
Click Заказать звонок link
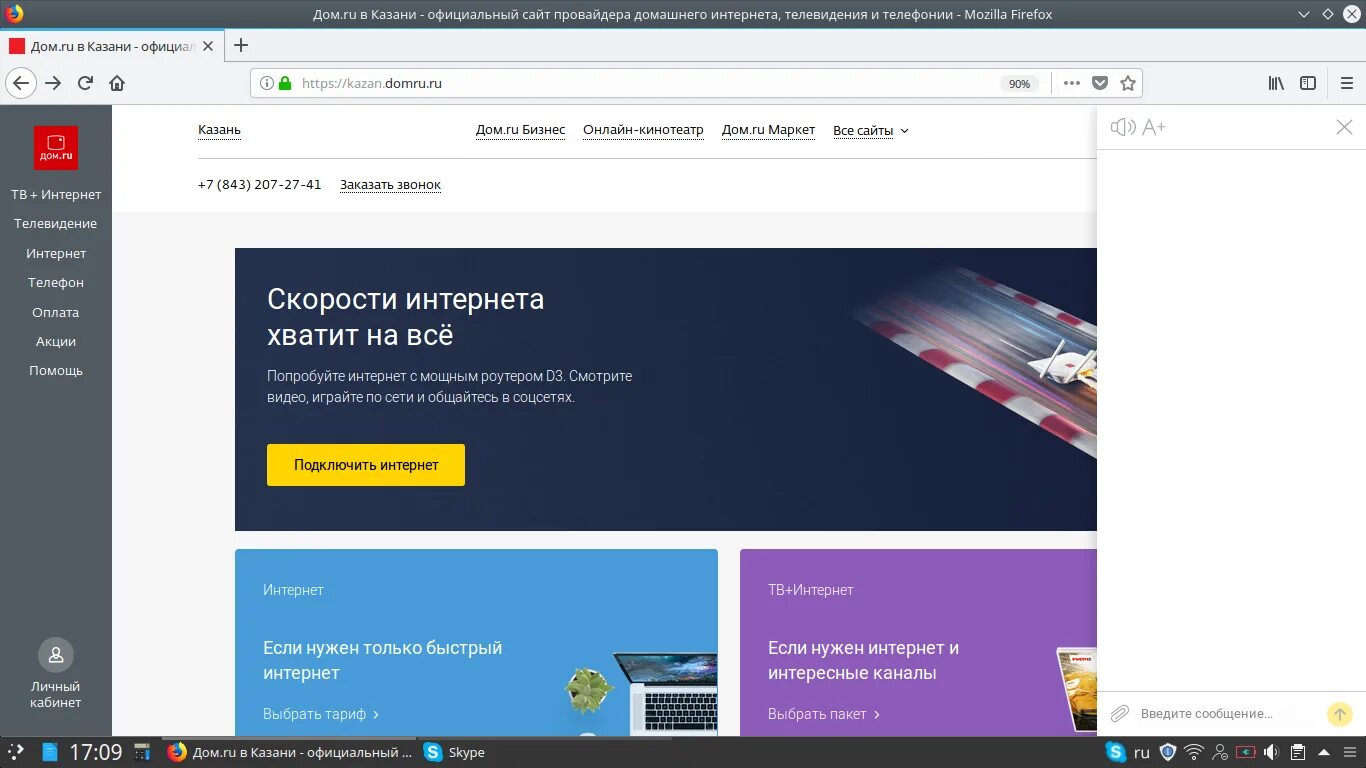click(390, 185)
